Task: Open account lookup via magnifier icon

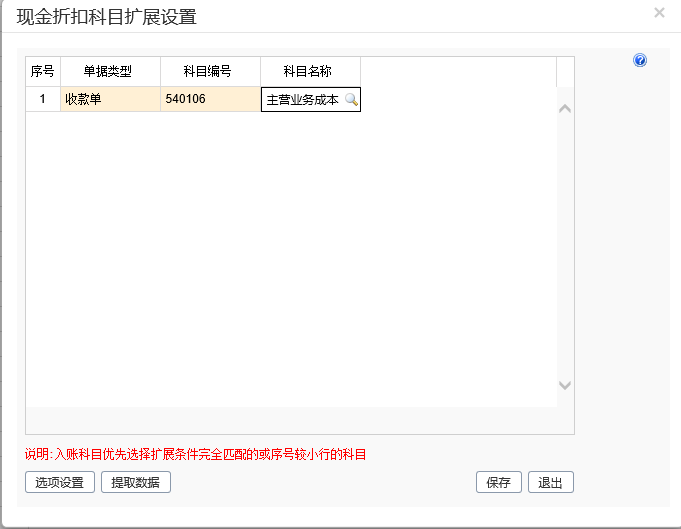Action: (351, 100)
